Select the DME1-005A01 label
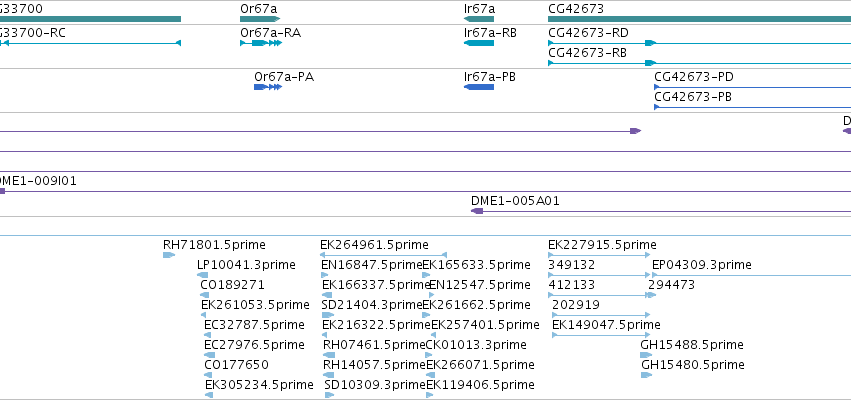The width and height of the screenshot is (851, 400). click(x=515, y=201)
